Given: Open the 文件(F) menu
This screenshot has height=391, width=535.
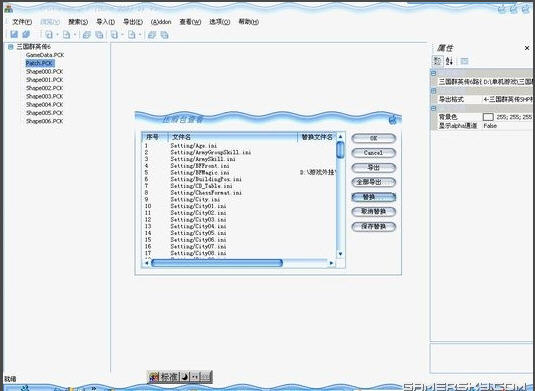Looking at the screenshot, I should (22, 22).
